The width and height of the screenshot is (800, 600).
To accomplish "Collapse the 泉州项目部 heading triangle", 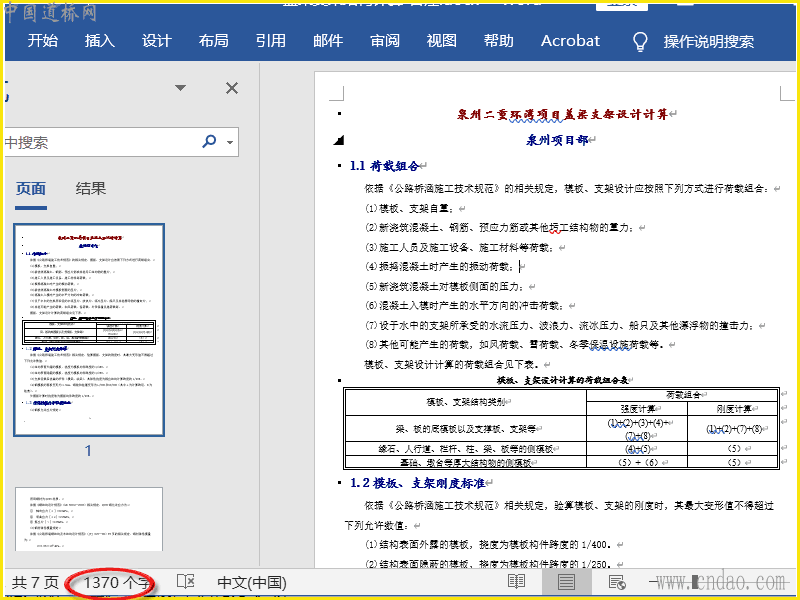I will [338, 140].
